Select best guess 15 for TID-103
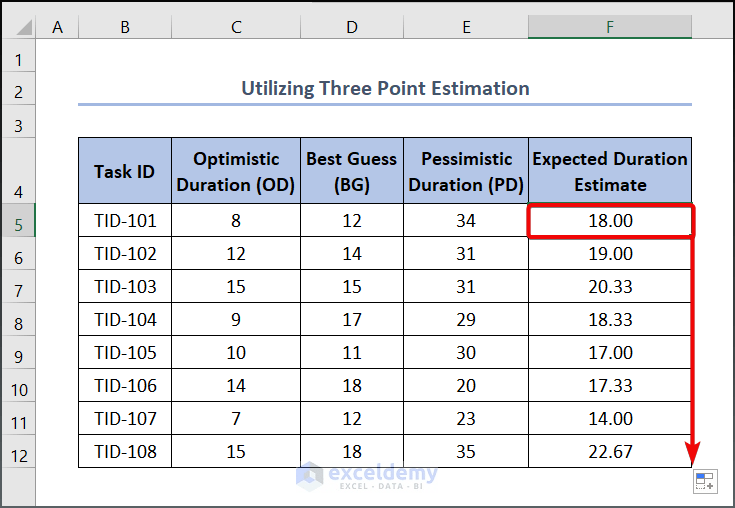Viewport: 735px width, 508px height. coord(352,286)
